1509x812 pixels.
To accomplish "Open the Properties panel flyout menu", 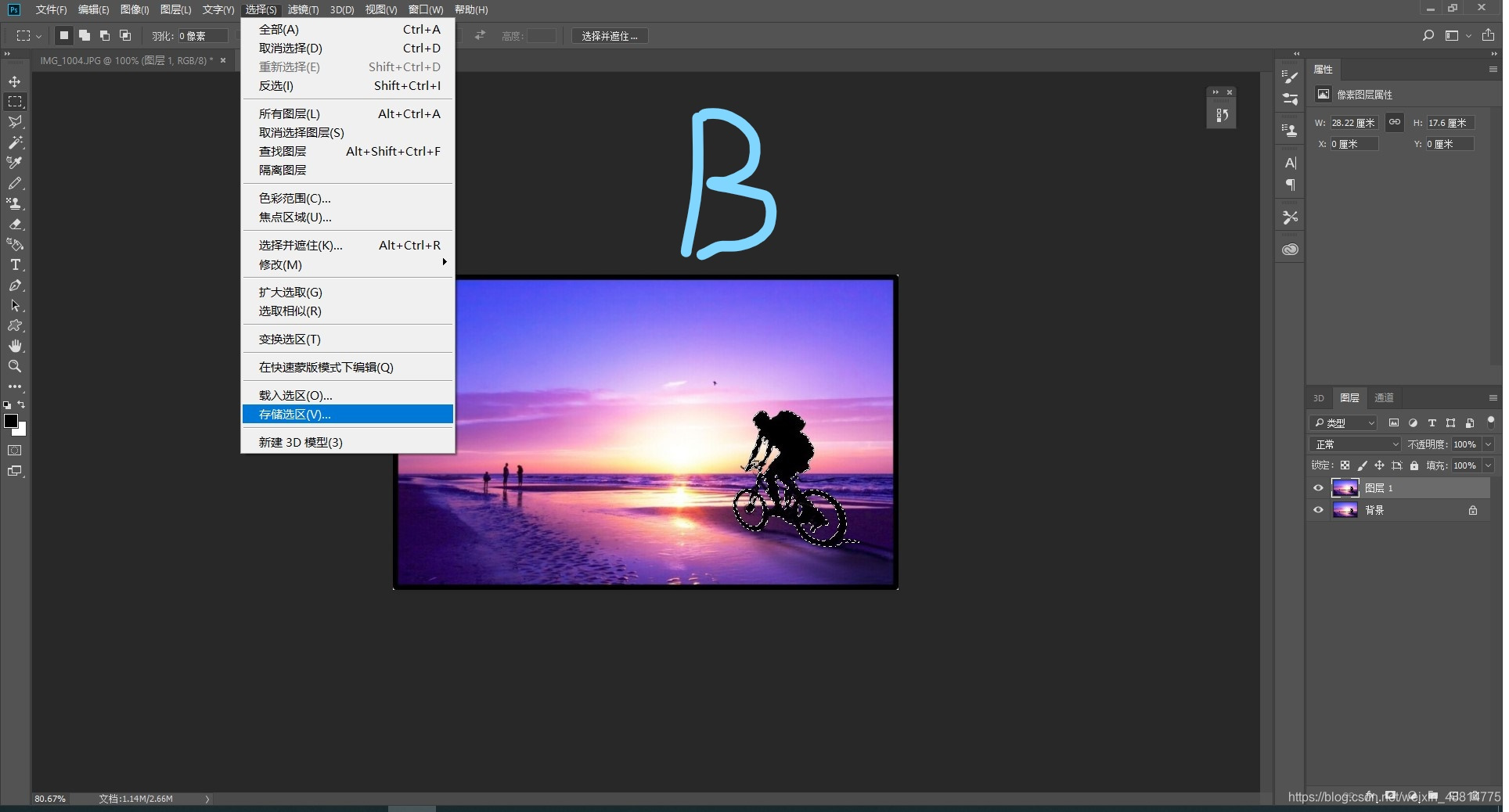I will click(1493, 70).
